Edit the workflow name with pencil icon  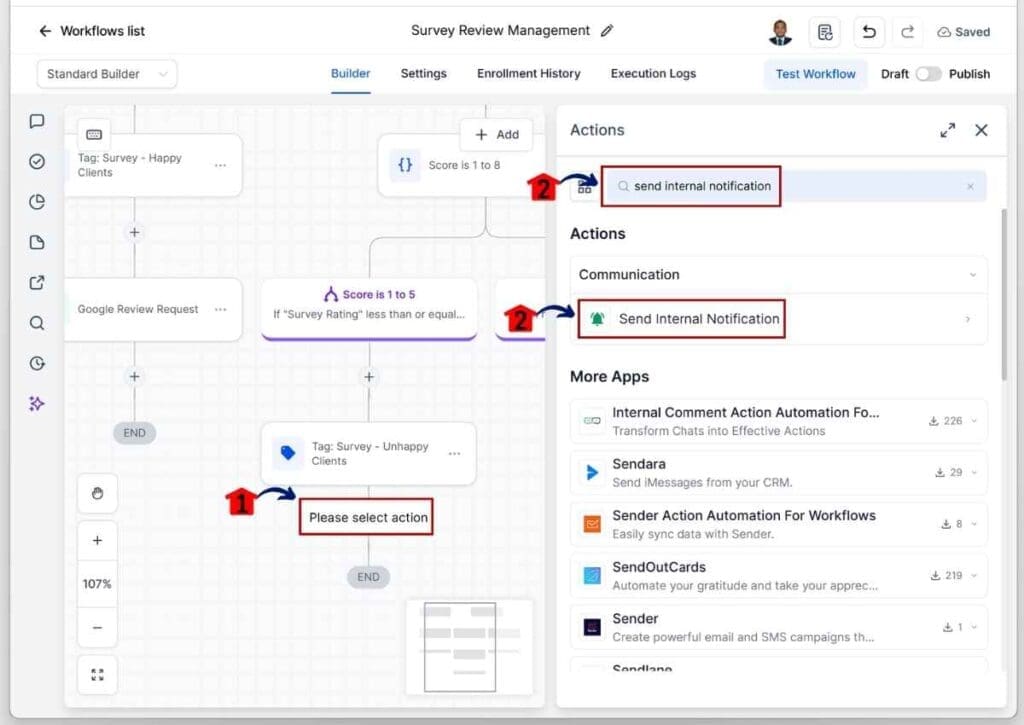coord(607,31)
